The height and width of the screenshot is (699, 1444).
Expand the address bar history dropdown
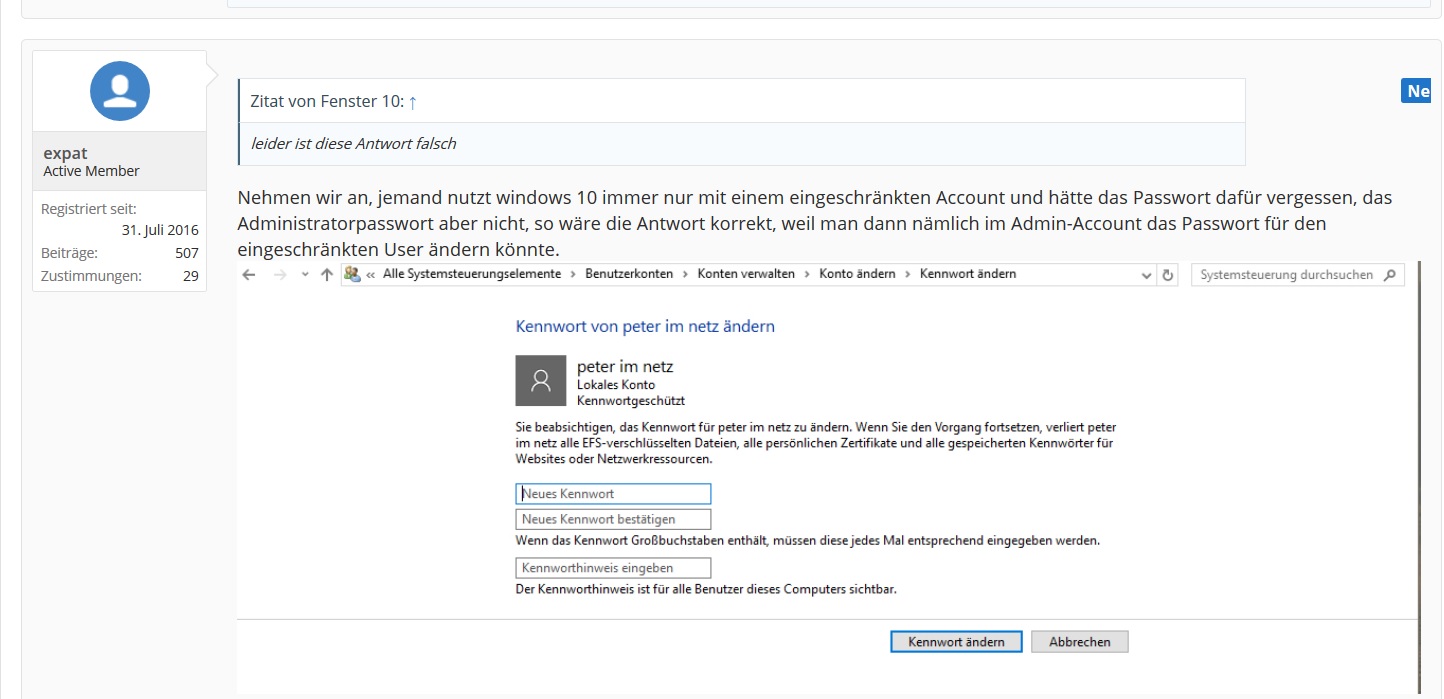(x=1146, y=275)
